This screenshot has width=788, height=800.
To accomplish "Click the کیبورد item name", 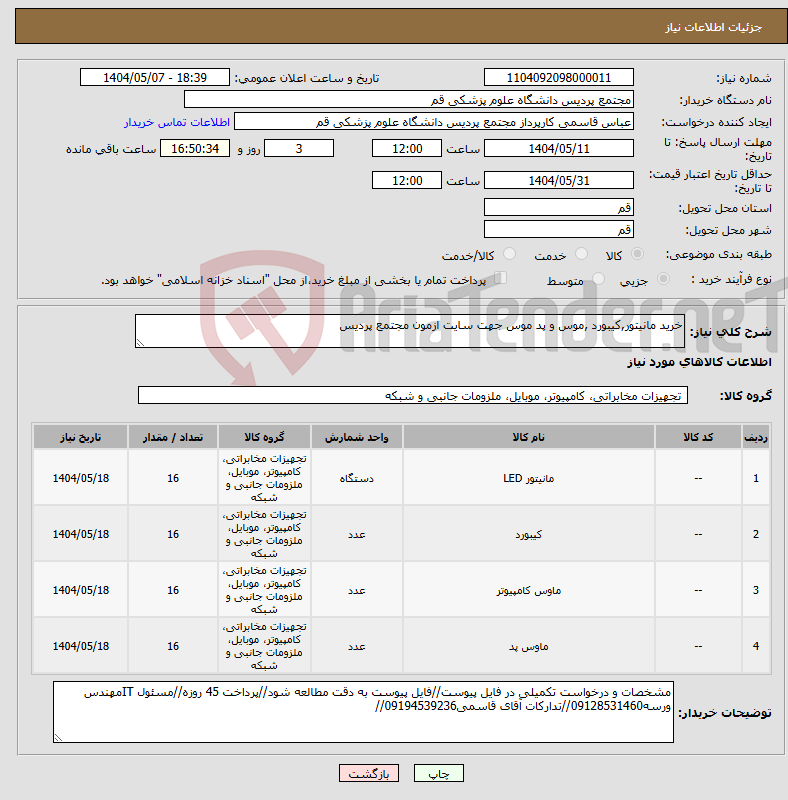I will click(x=529, y=534).
